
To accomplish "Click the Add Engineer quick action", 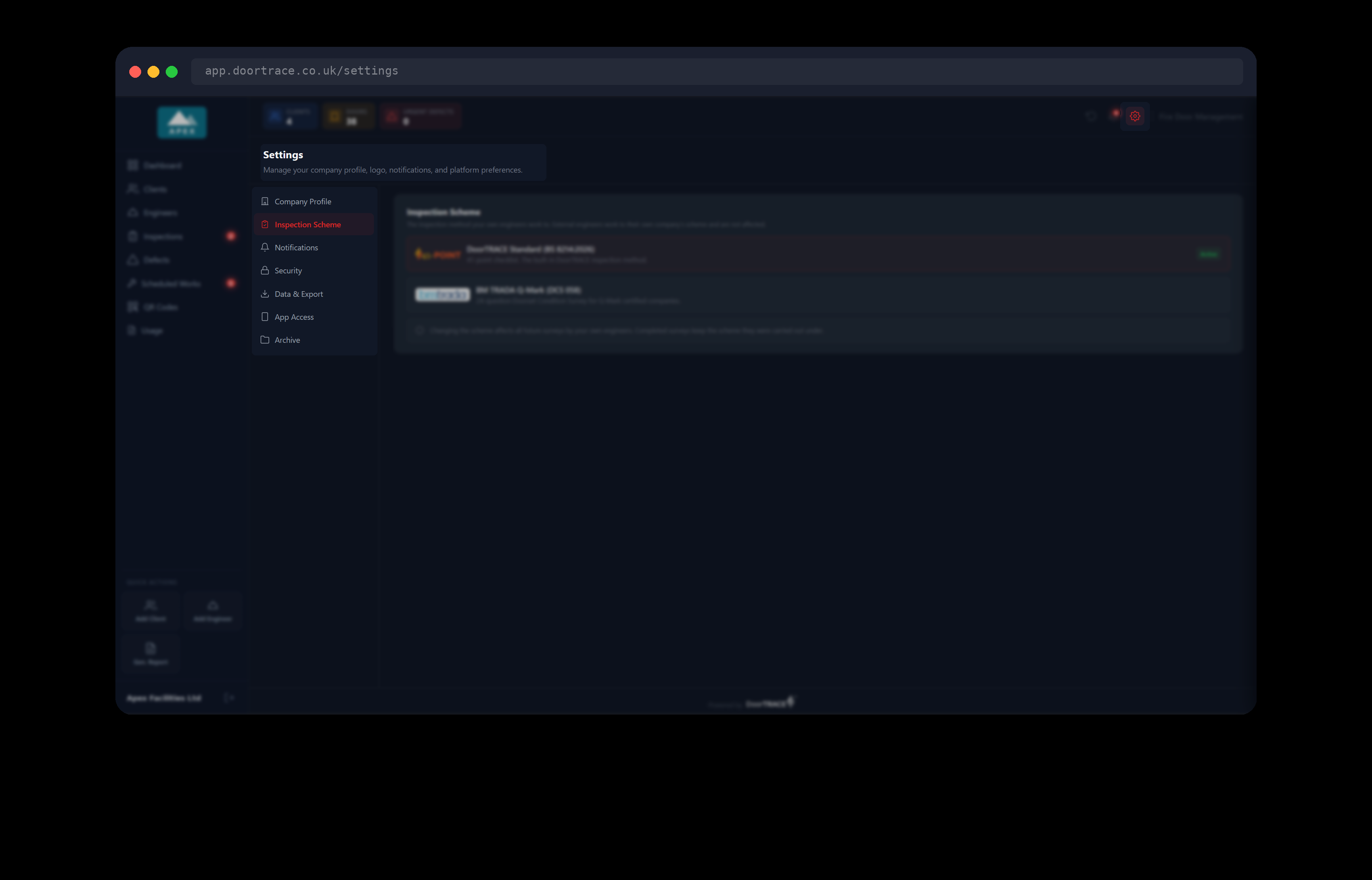I will click(213, 611).
